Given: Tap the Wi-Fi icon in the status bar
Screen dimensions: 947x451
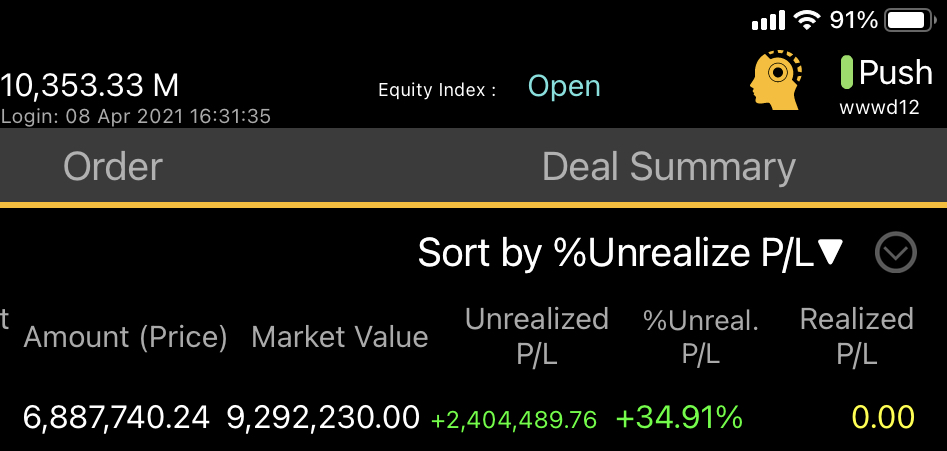Looking at the screenshot, I should click(807, 21).
